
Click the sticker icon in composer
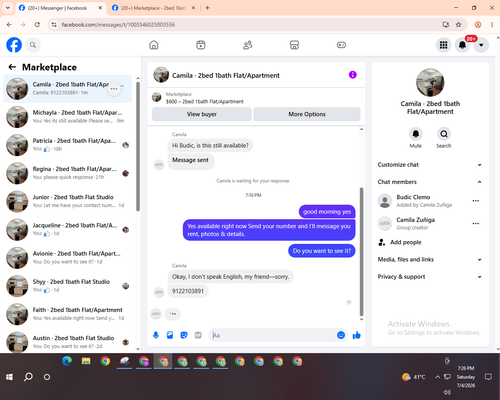pyautogui.click(x=184, y=335)
